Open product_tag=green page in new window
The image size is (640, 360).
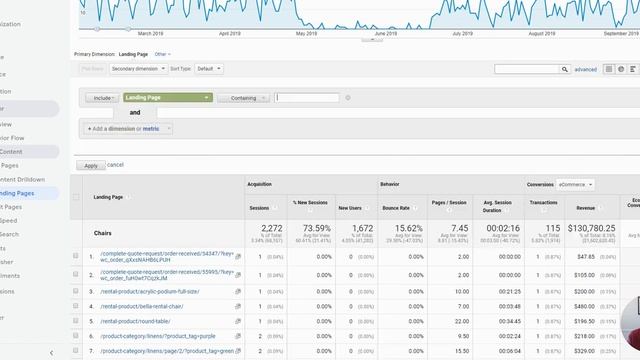click(238, 351)
